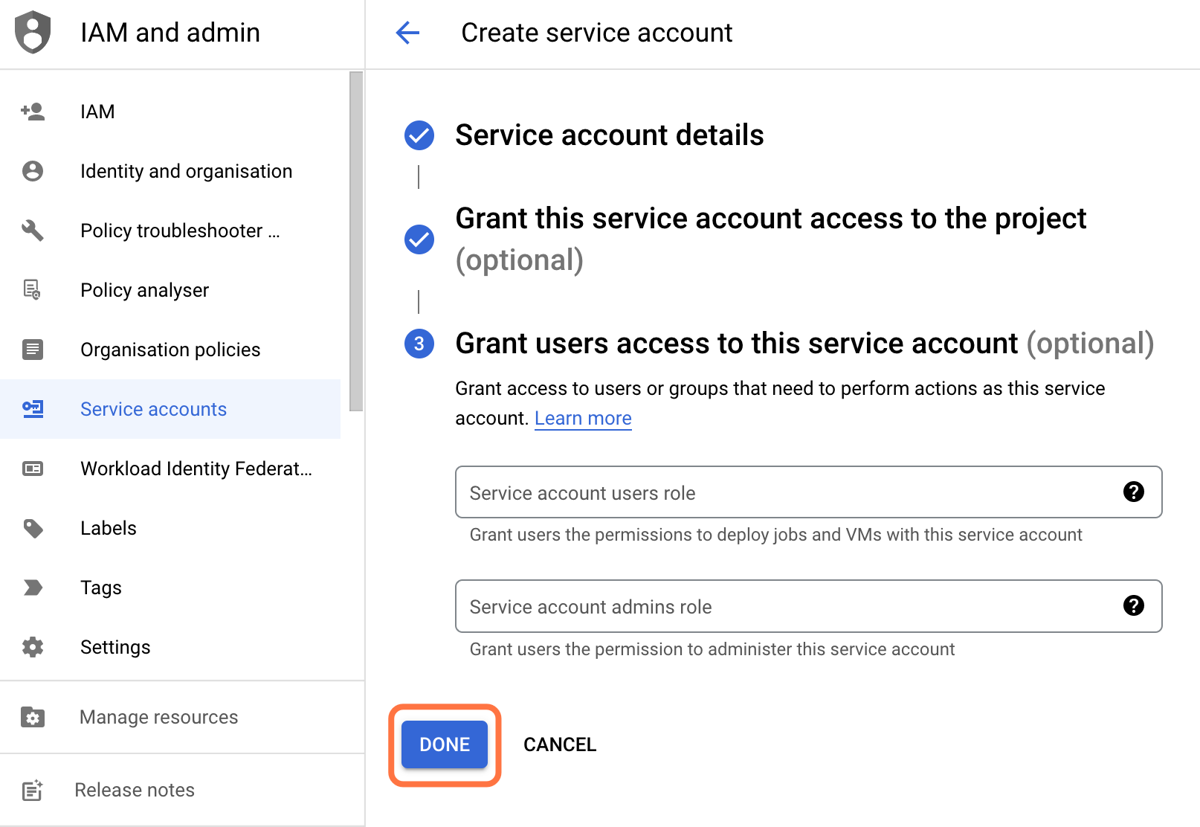Click the Labels tag icon
Screen dimensions: 1200x827
[x=33, y=528]
